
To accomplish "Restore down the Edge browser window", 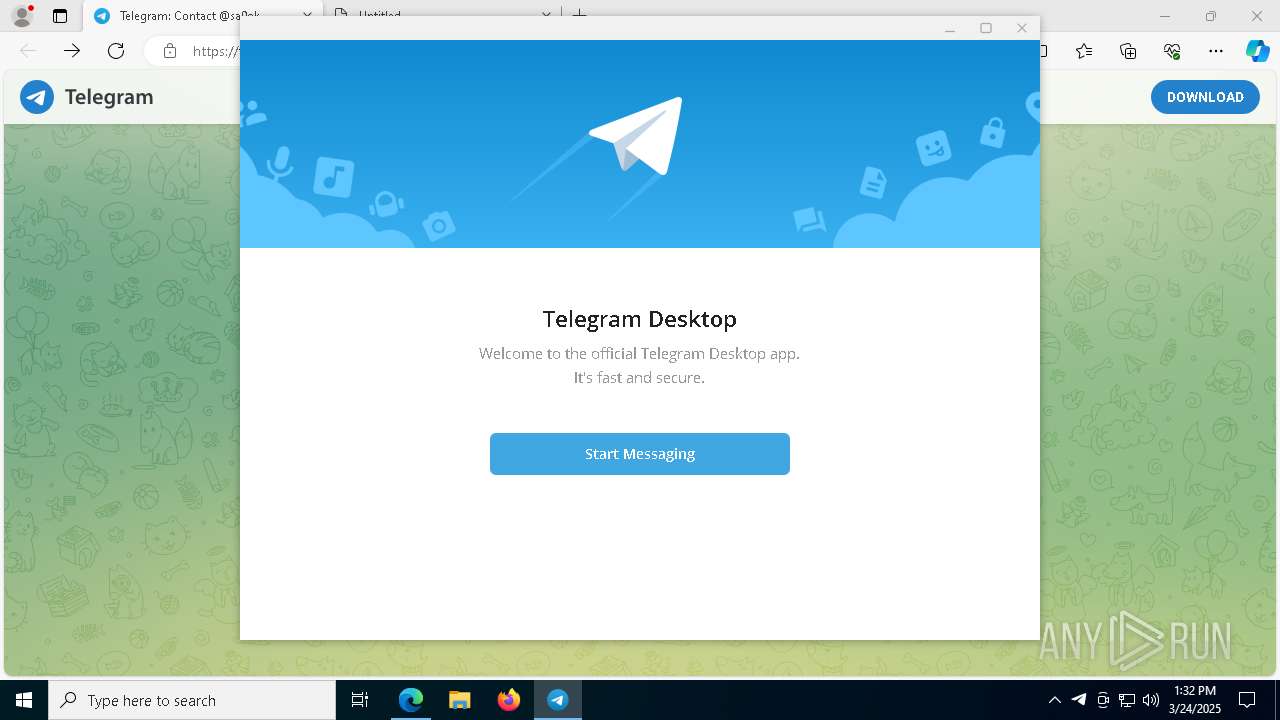I will (x=1211, y=16).
